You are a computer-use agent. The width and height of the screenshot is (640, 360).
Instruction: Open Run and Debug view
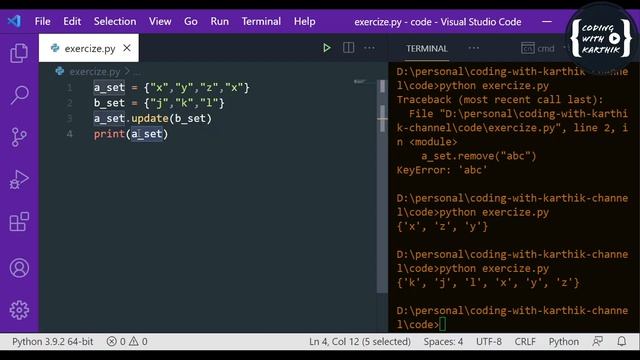19,180
